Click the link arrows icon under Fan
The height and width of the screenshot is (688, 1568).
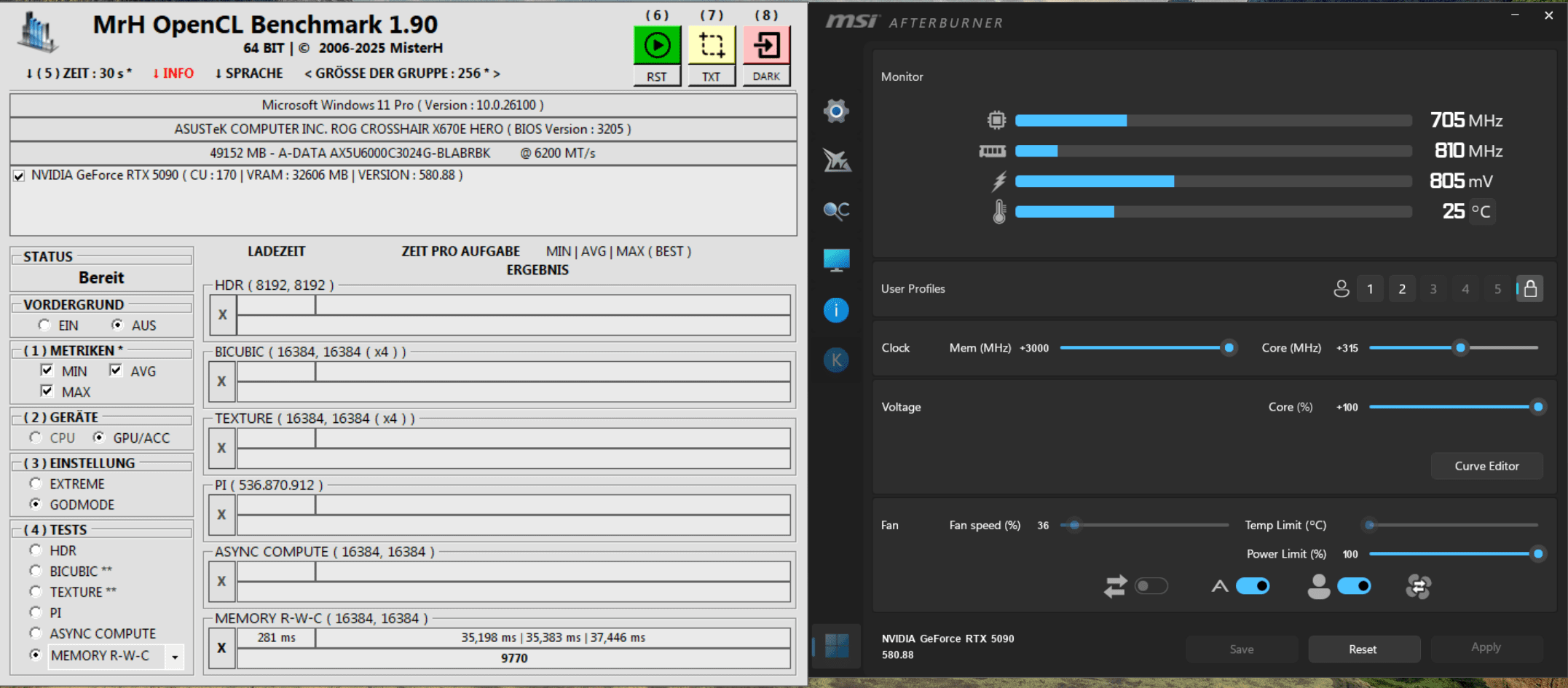[x=1115, y=586]
